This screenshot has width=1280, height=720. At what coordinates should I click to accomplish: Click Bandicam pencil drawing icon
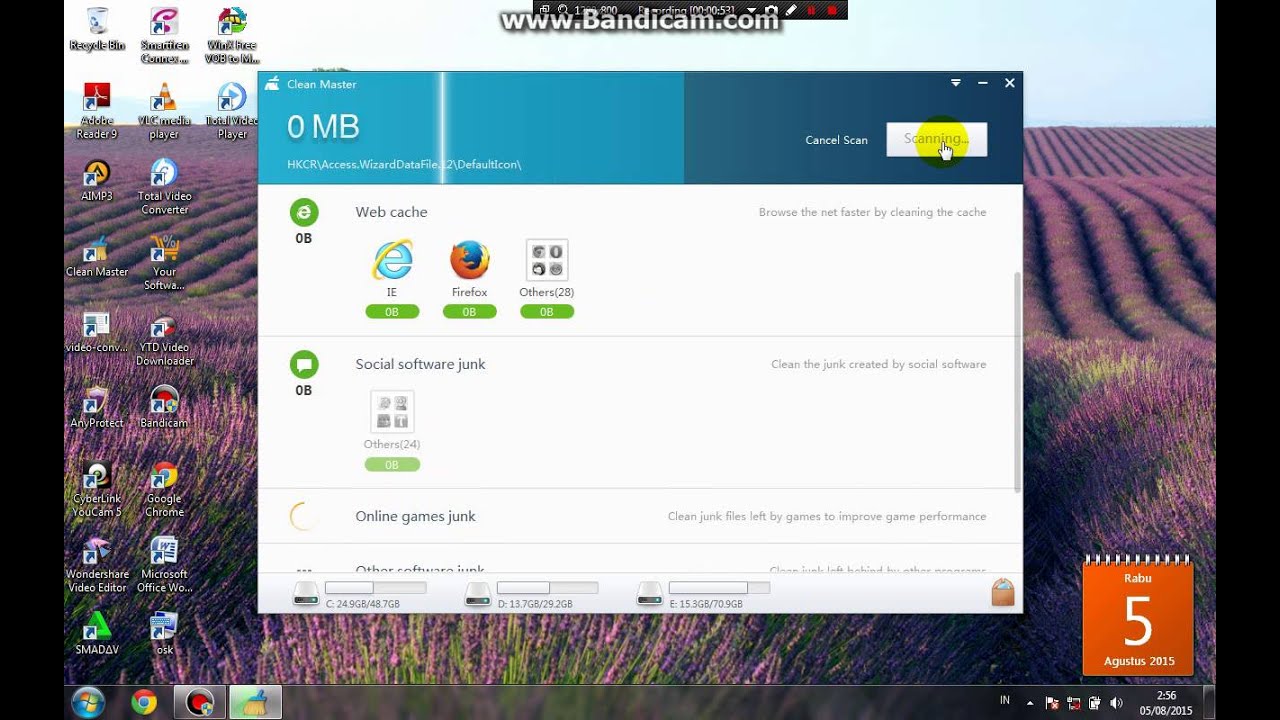click(791, 10)
